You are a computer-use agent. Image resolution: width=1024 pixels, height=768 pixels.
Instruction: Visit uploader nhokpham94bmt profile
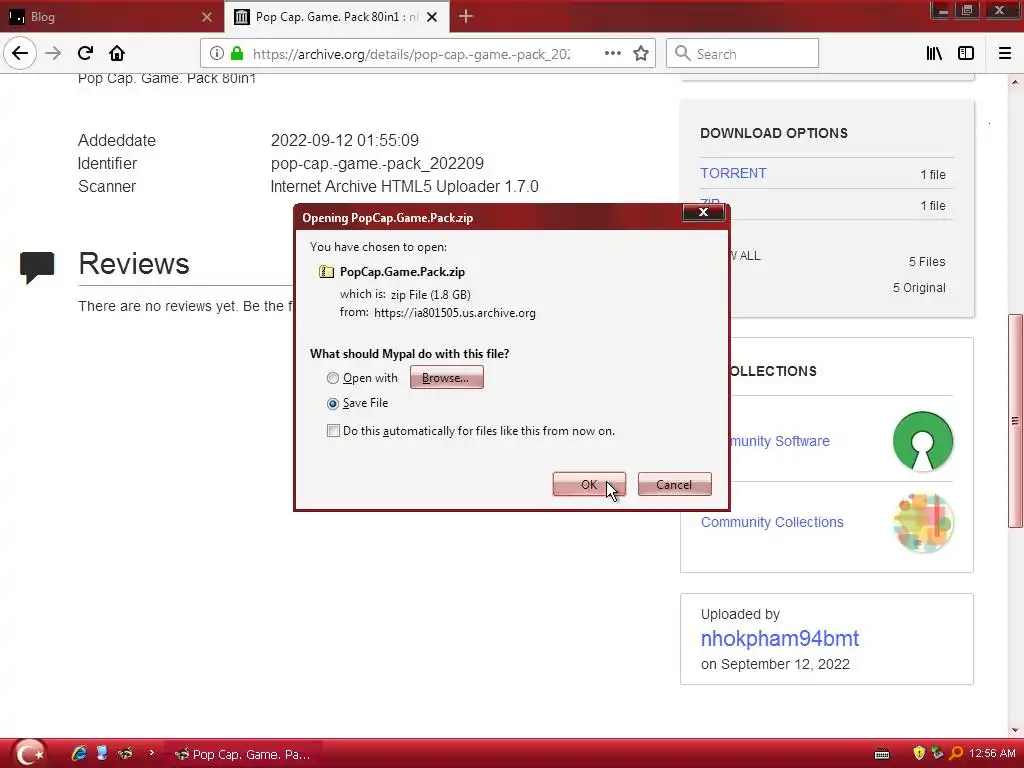780,638
